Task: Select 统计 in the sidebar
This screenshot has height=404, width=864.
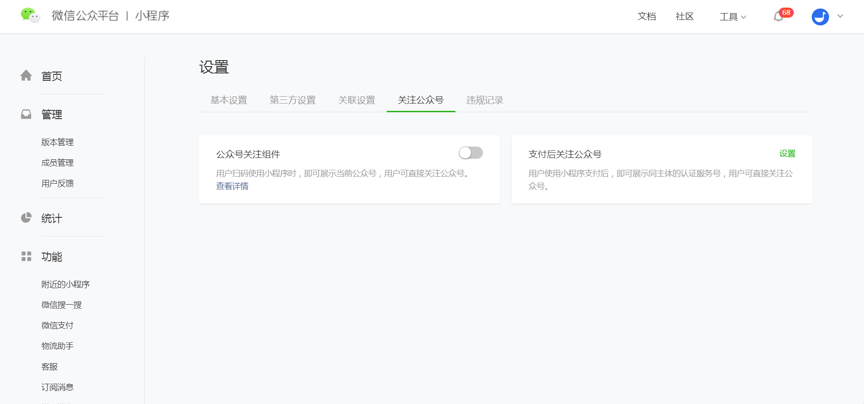Action: [52, 218]
